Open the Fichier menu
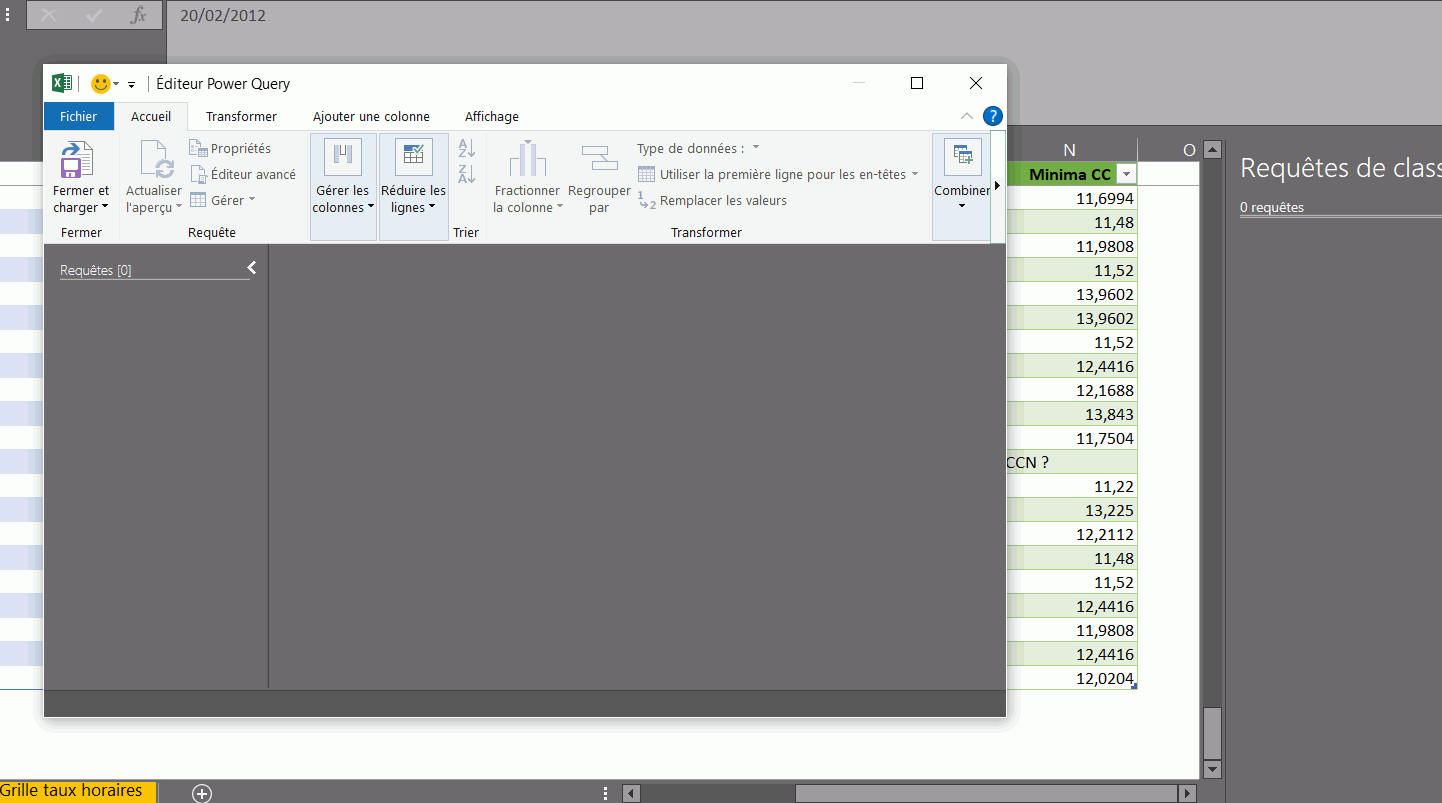 coord(78,117)
